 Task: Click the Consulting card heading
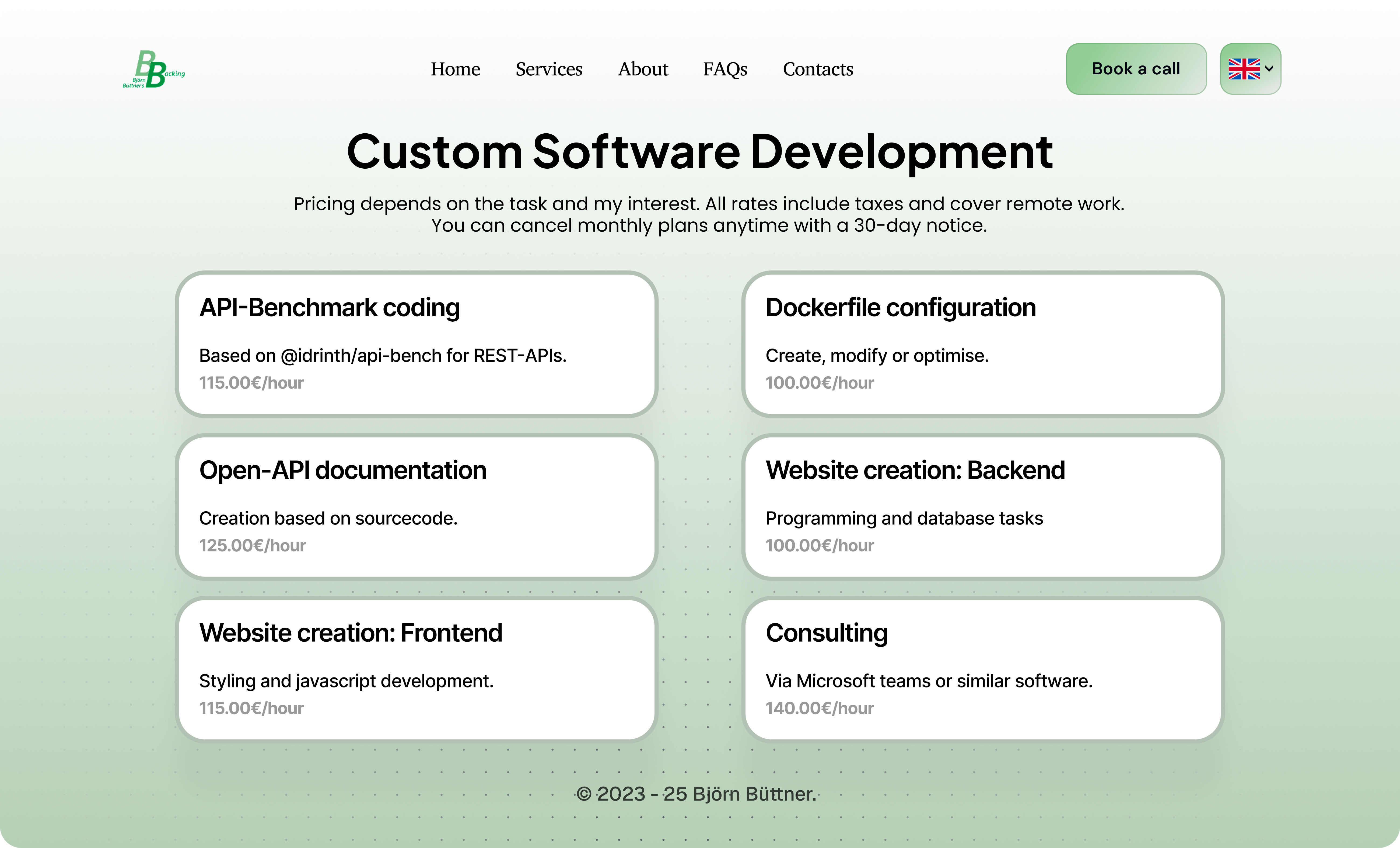tap(826, 633)
